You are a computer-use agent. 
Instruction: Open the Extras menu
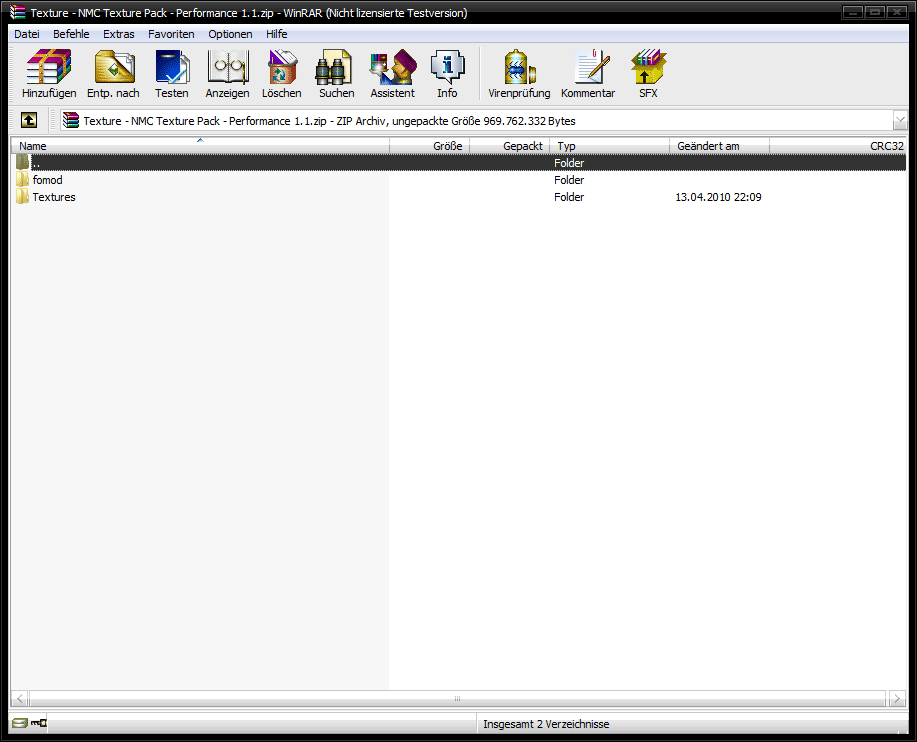119,34
